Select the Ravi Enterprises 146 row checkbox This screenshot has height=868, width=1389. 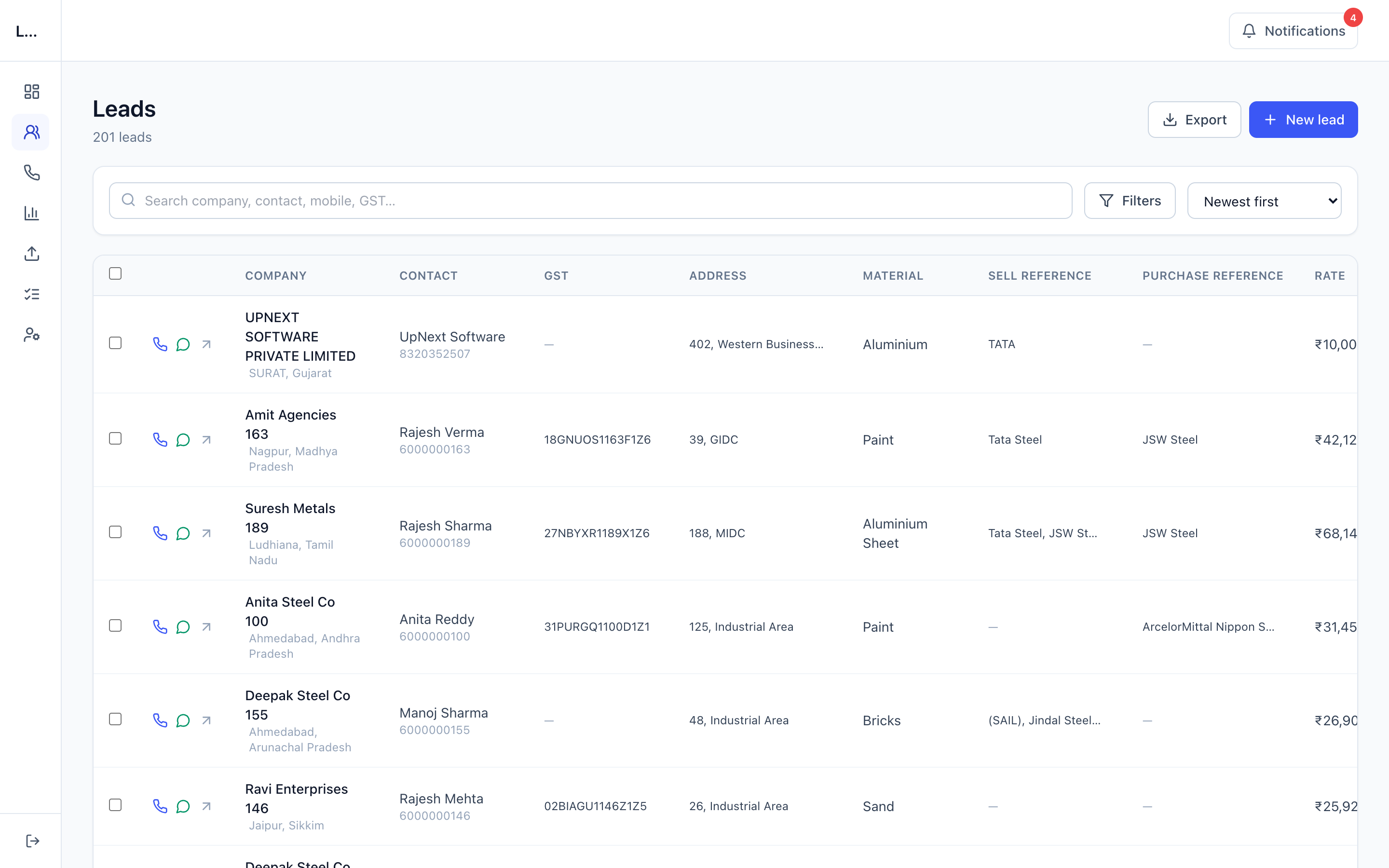click(115, 805)
